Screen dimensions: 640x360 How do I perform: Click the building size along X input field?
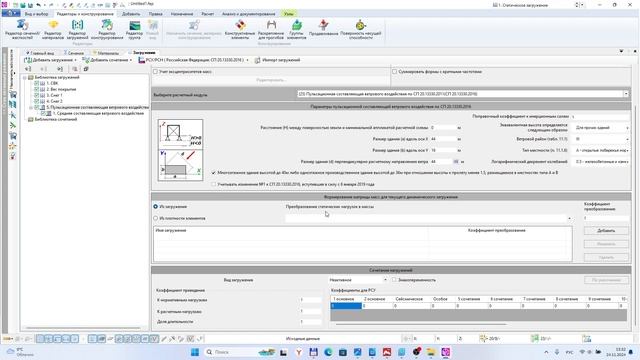pos(443,139)
